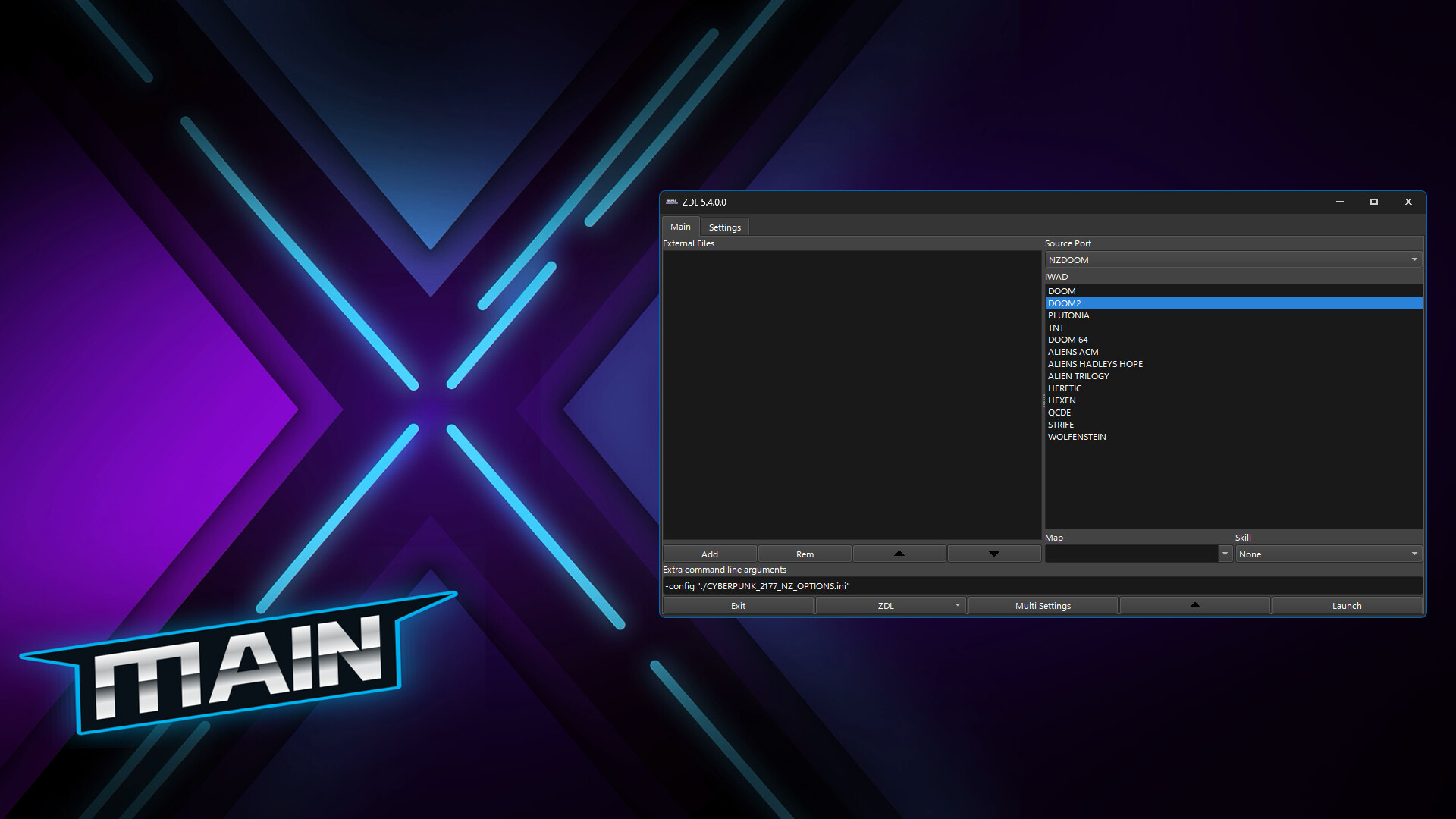Click the arrow button next to Multi Settings
The height and width of the screenshot is (819, 1456).
tap(1194, 605)
